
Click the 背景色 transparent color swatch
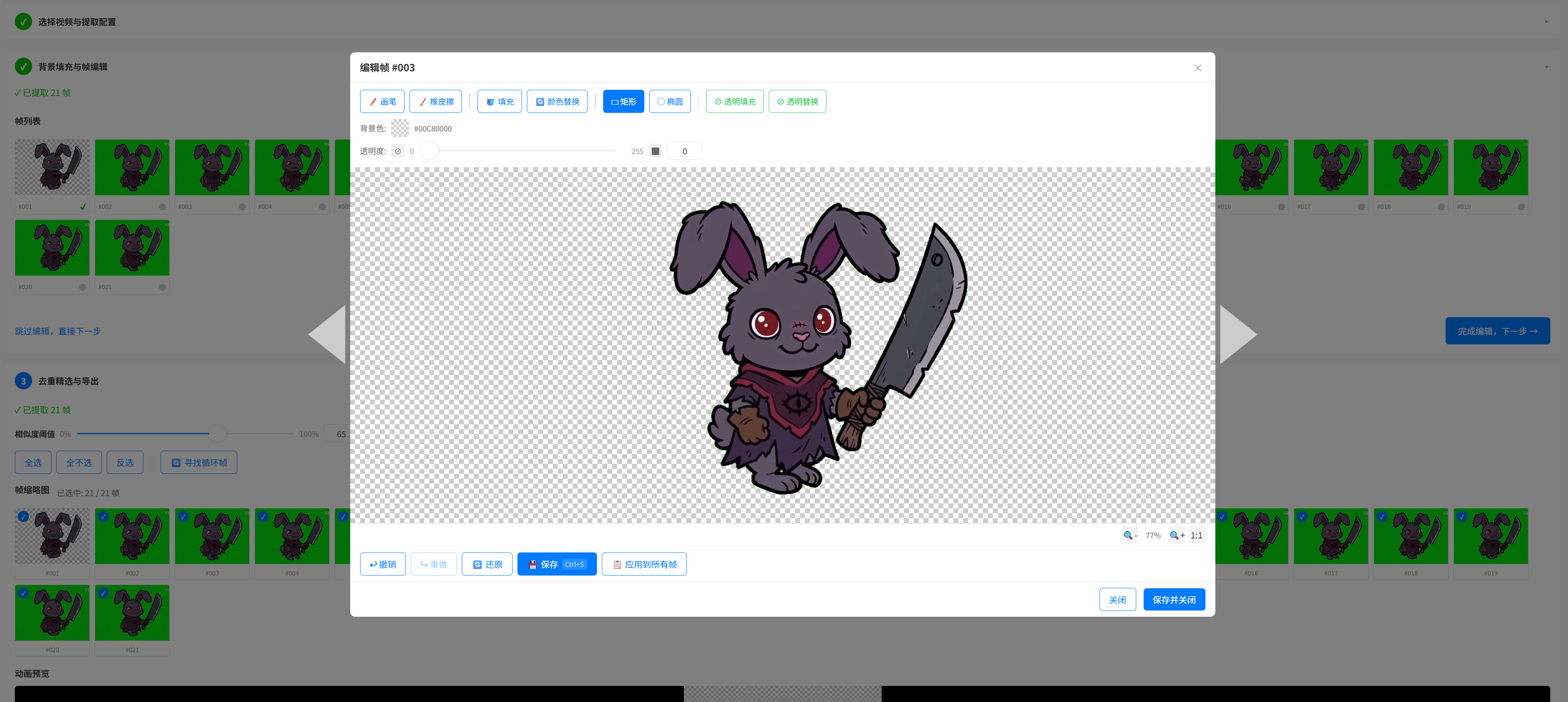[399, 129]
